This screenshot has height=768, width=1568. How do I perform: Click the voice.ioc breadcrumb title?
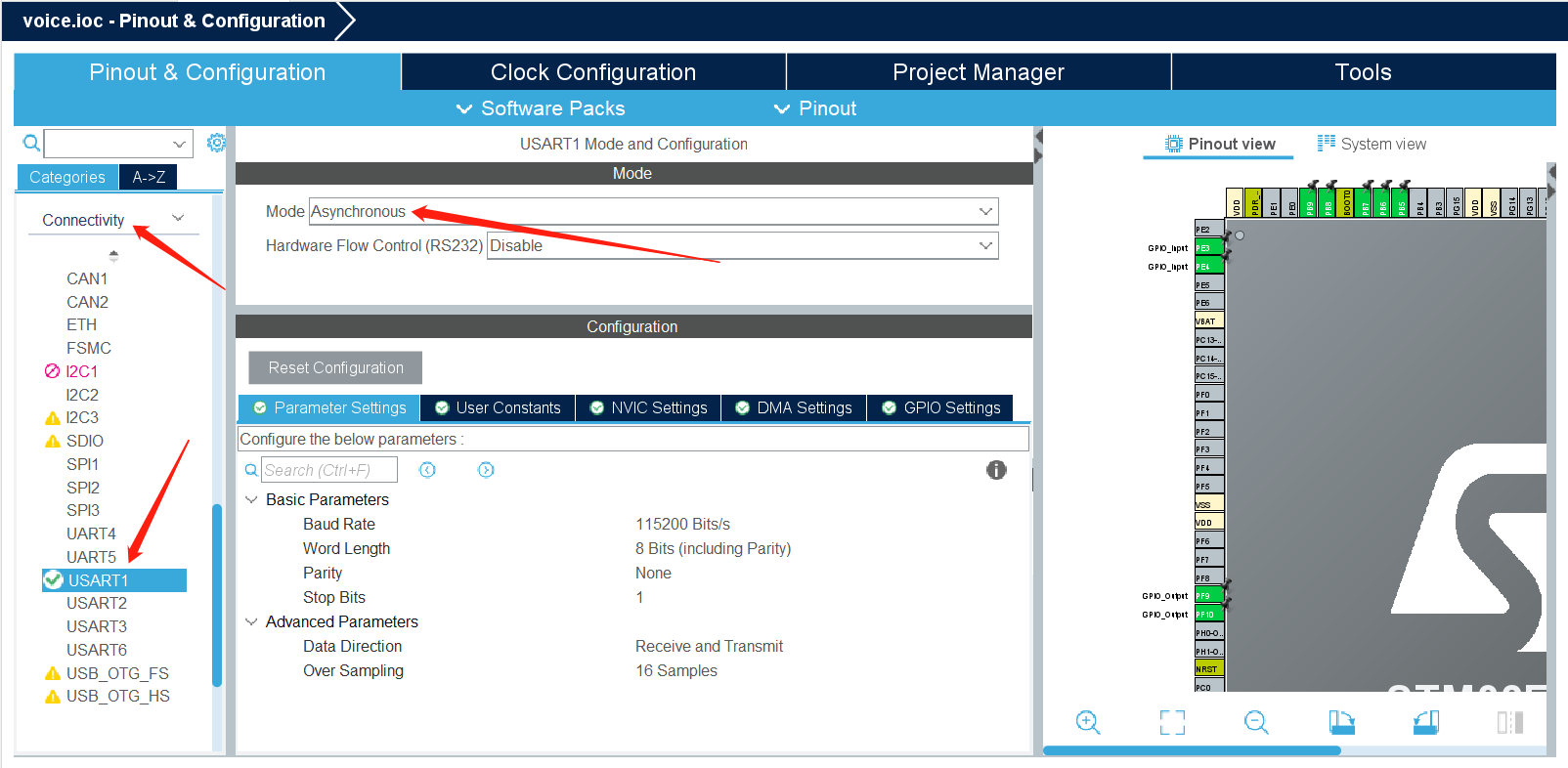tap(174, 21)
